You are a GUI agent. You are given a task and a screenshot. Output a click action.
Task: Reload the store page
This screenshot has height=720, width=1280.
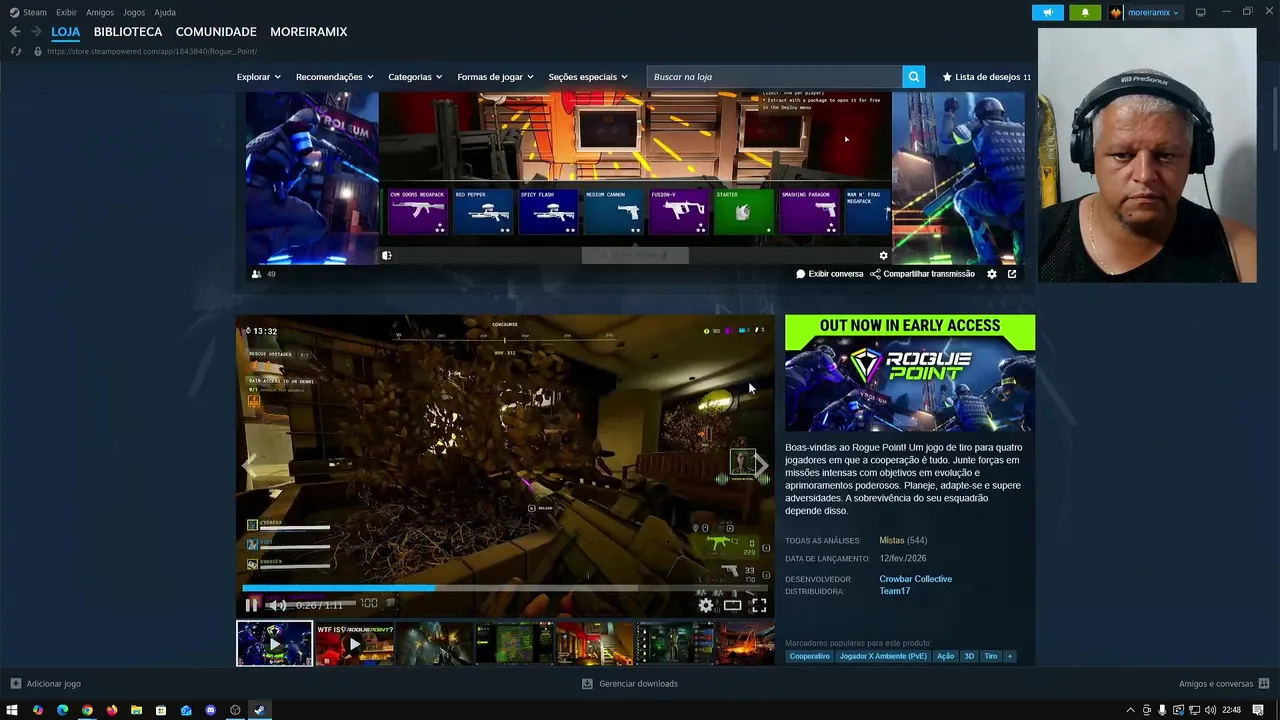pos(15,51)
